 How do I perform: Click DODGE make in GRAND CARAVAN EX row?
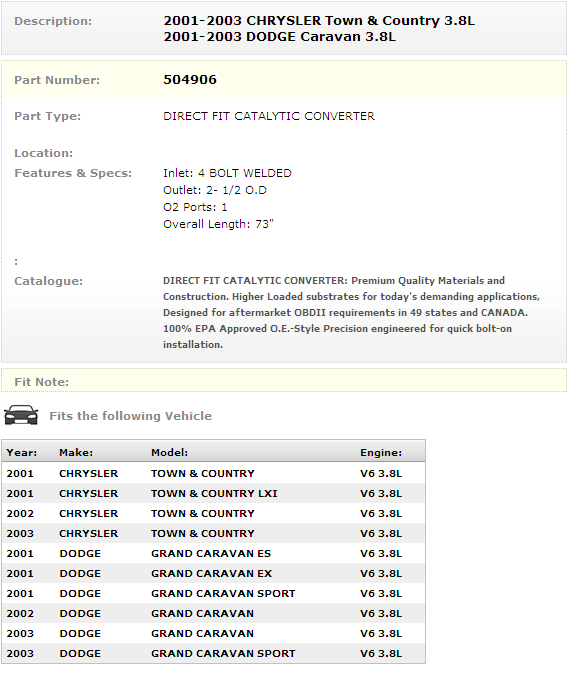click(80, 574)
